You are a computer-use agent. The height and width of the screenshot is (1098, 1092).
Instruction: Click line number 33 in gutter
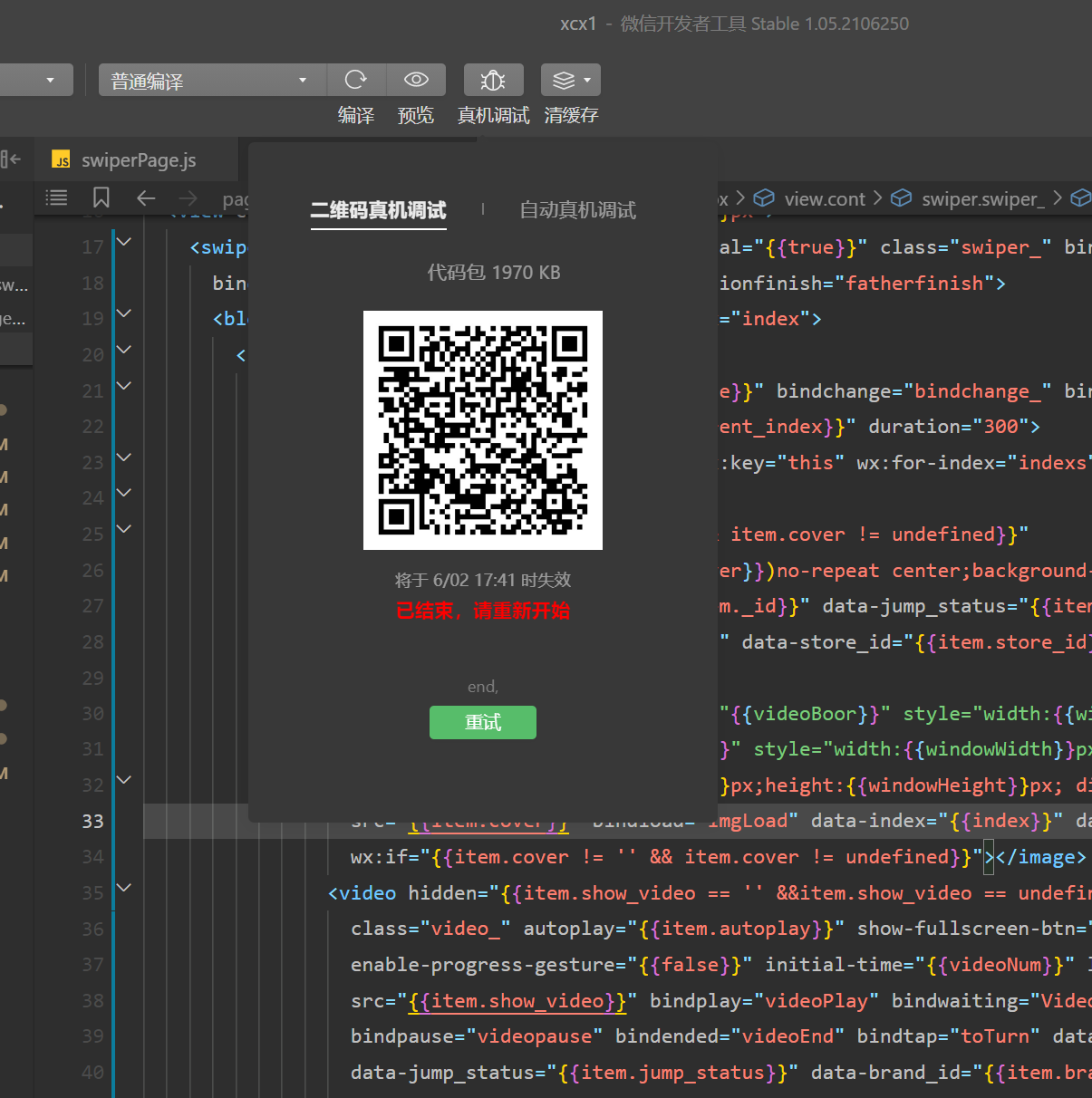(93, 821)
